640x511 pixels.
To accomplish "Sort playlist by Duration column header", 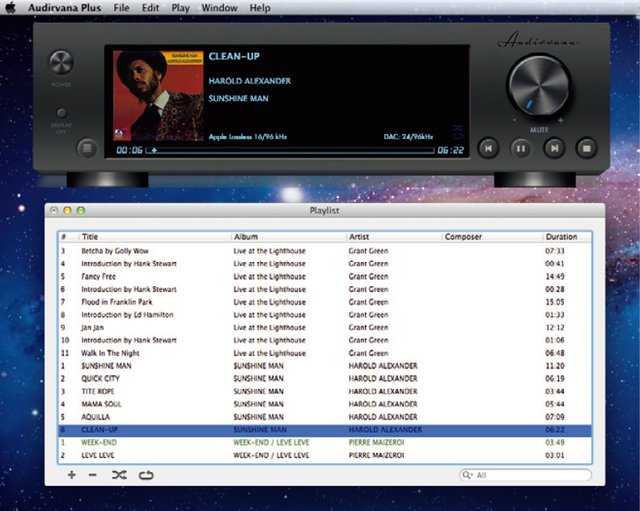I will point(561,237).
